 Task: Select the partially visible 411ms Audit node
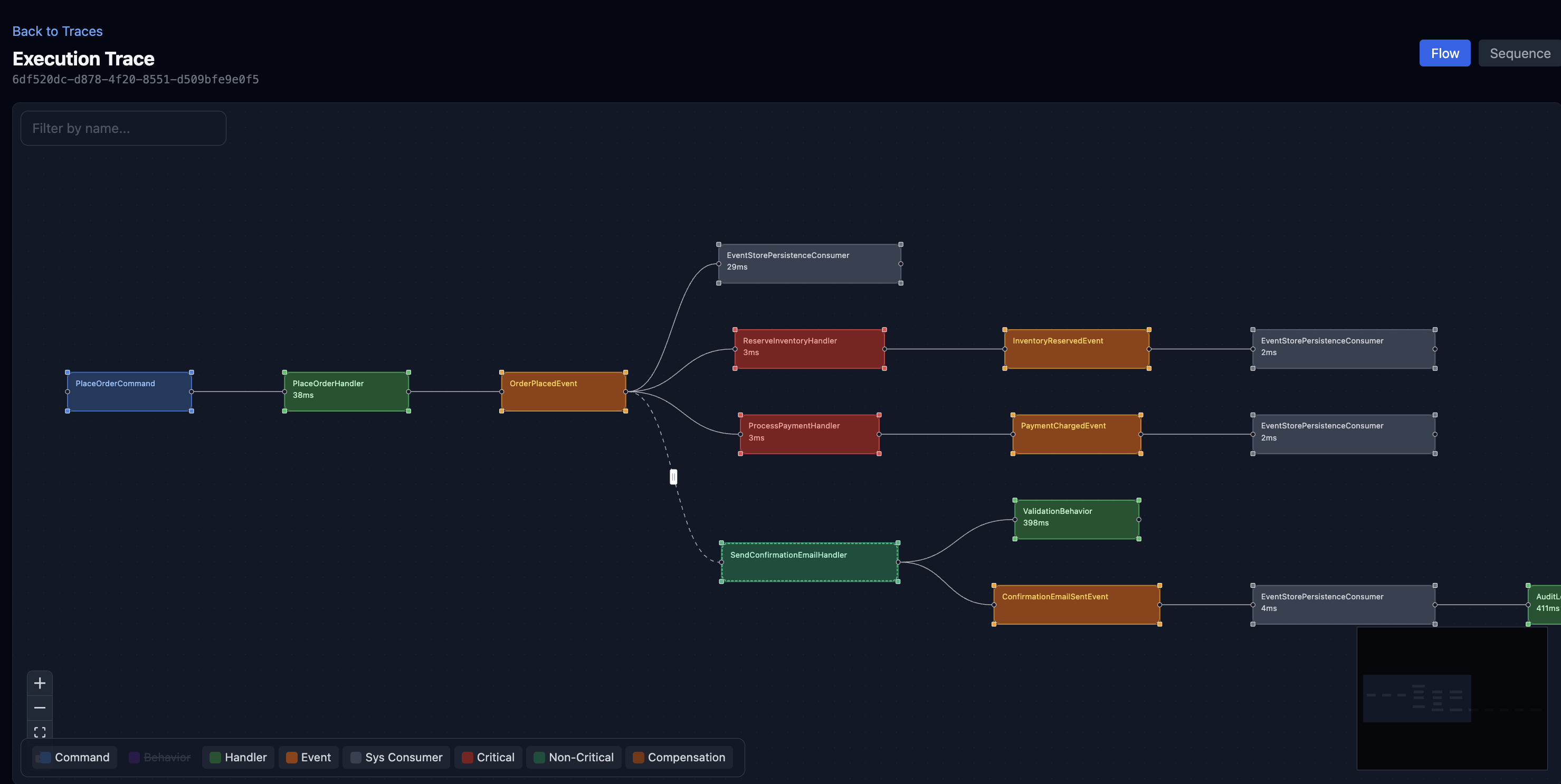[1545, 605]
